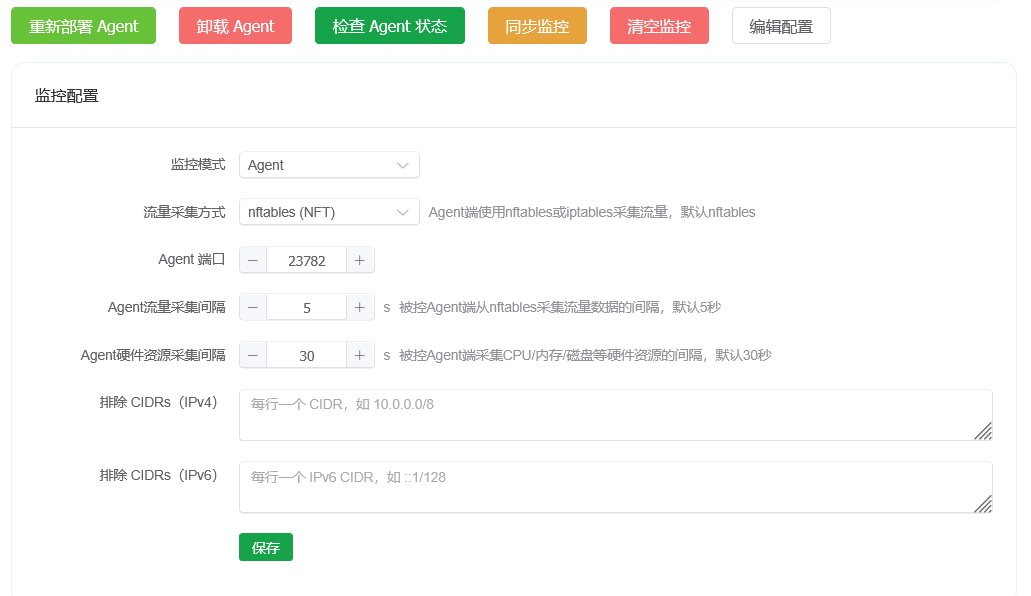
Task: Click the 同步监控 button
Action: tap(537, 26)
